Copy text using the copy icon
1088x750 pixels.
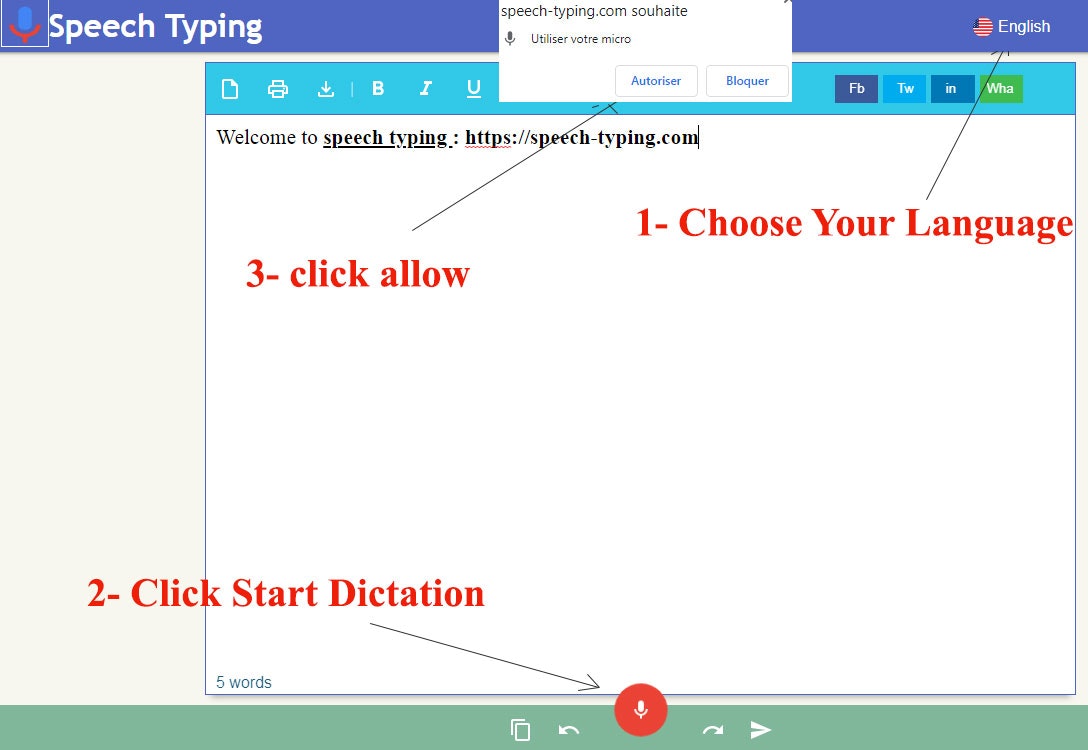coord(520,730)
